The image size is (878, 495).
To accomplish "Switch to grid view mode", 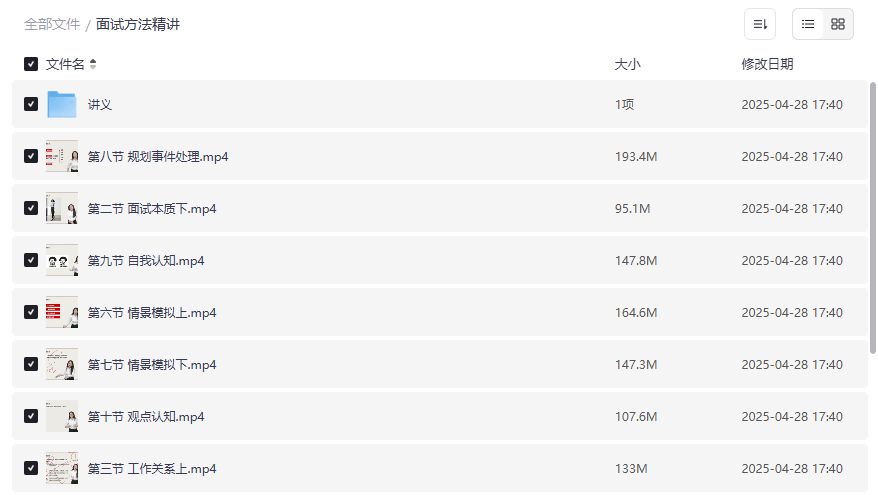I will pos(838,24).
